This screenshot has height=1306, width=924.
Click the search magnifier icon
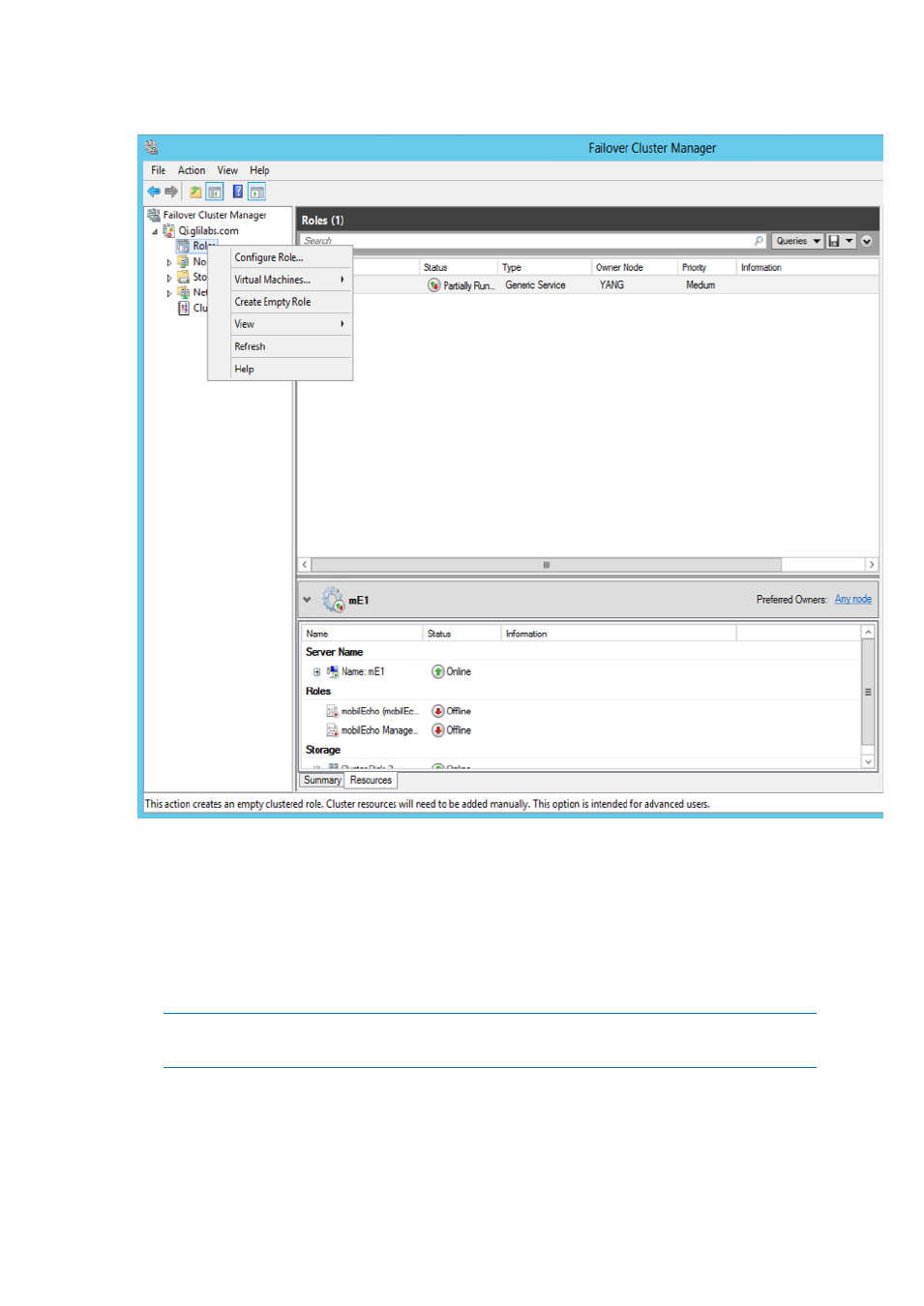tap(760, 241)
